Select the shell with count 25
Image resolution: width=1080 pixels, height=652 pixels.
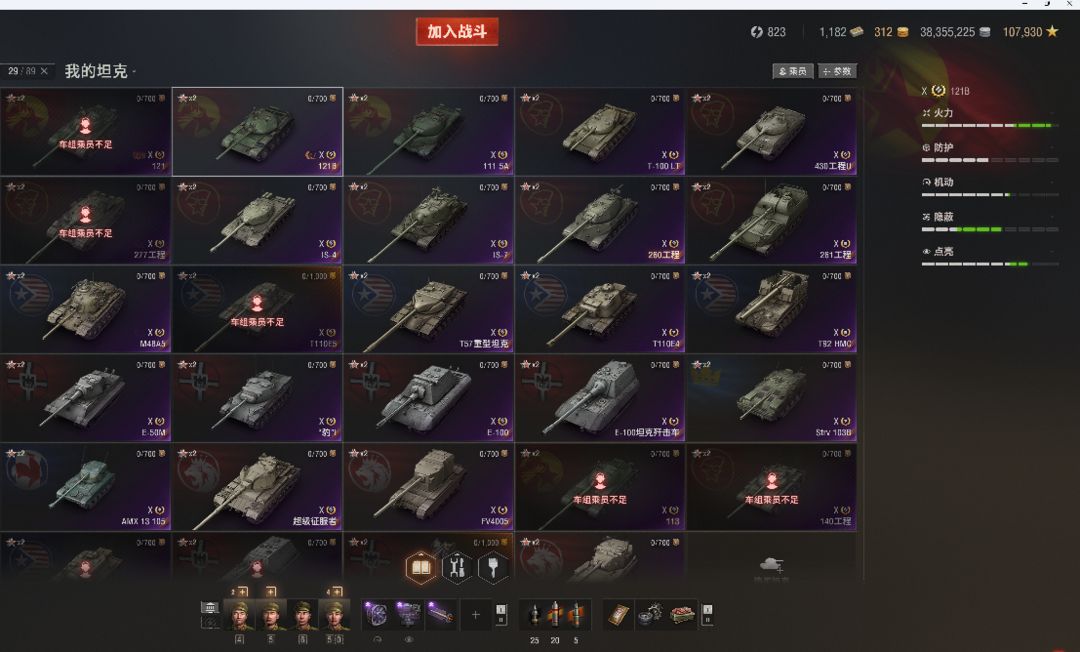pos(534,614)
